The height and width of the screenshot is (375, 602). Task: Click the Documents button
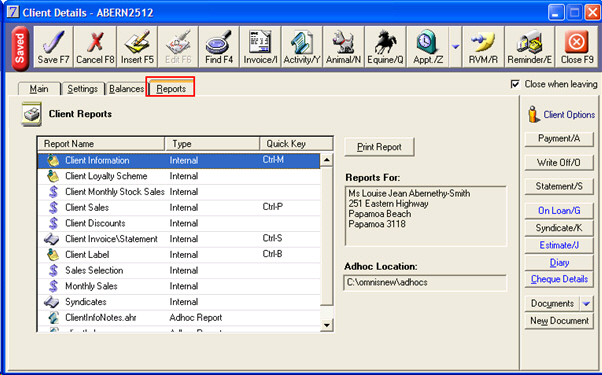552,304
